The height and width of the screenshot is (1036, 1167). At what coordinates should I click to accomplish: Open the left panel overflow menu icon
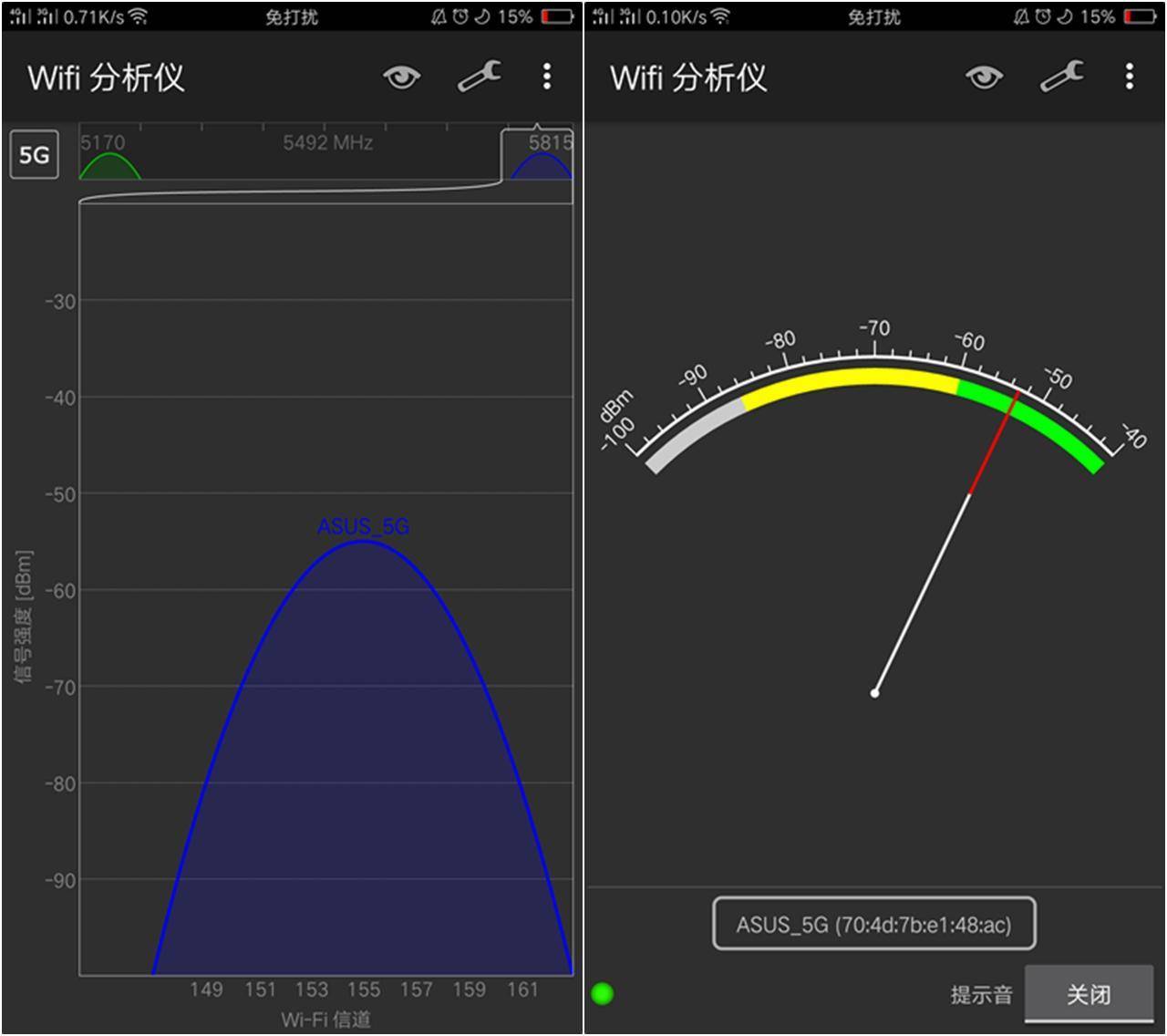click(546, 78)
